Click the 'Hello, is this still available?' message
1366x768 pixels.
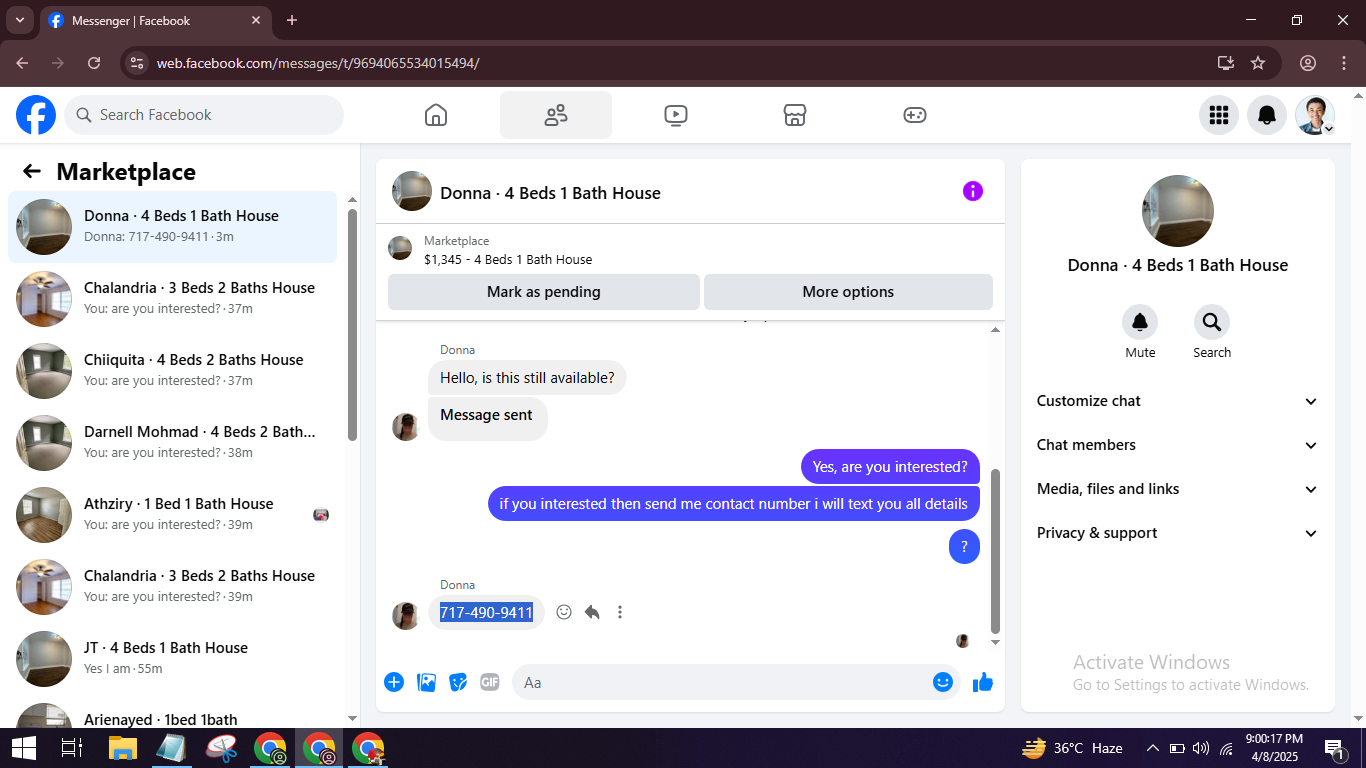[x=527, y=378]
